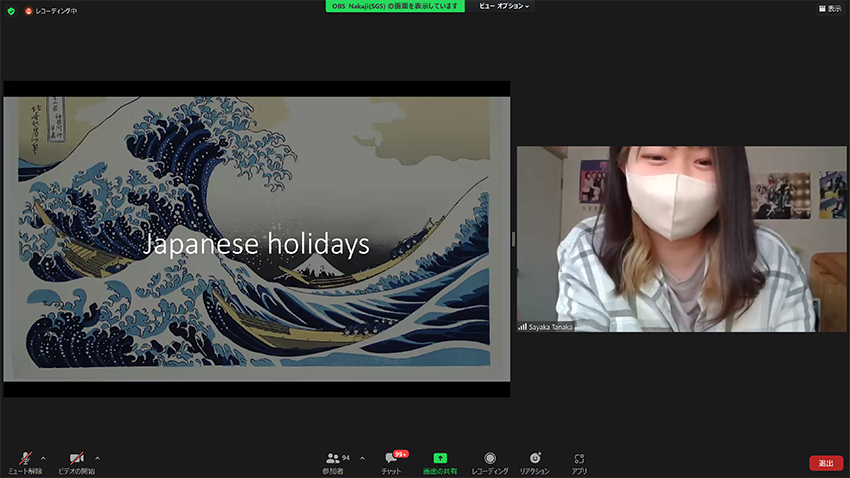Click the 99+ chat notification badge
The width and height of the screenshot is (850, 478).
pyautogui.click(x=401, y=454)
